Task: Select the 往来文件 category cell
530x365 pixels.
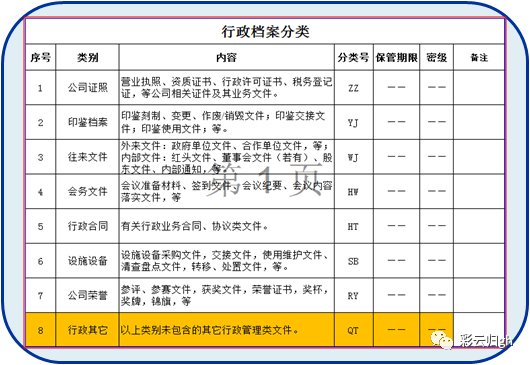Action: pos(88,157)
